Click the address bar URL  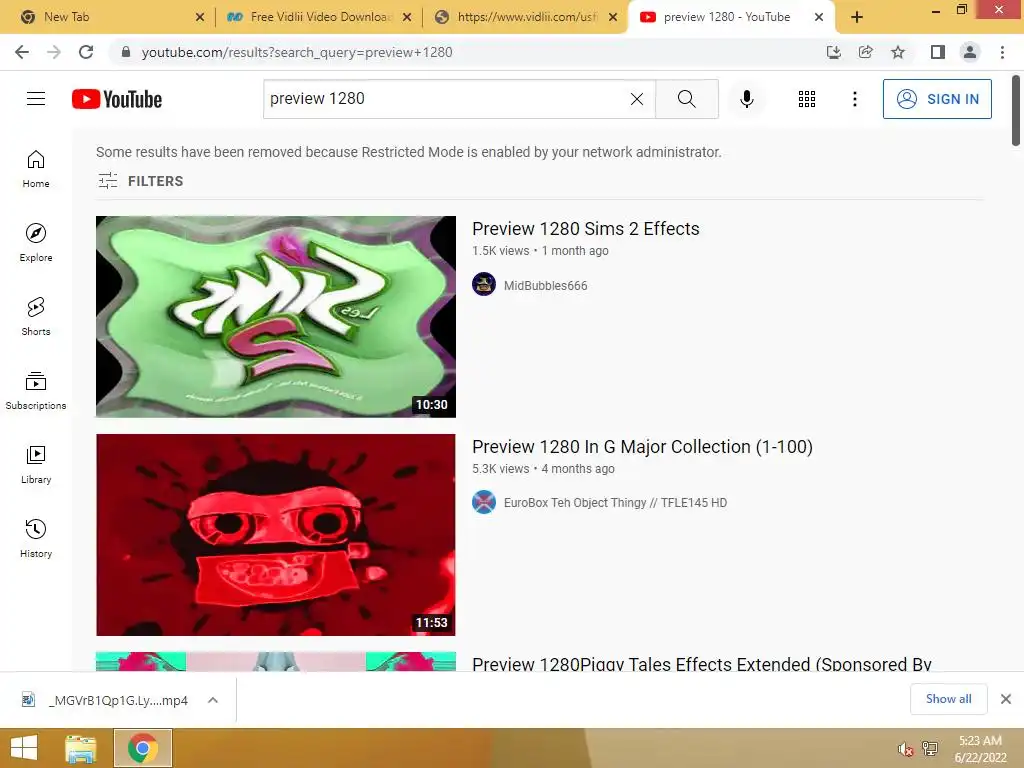[x=297, y=52]
